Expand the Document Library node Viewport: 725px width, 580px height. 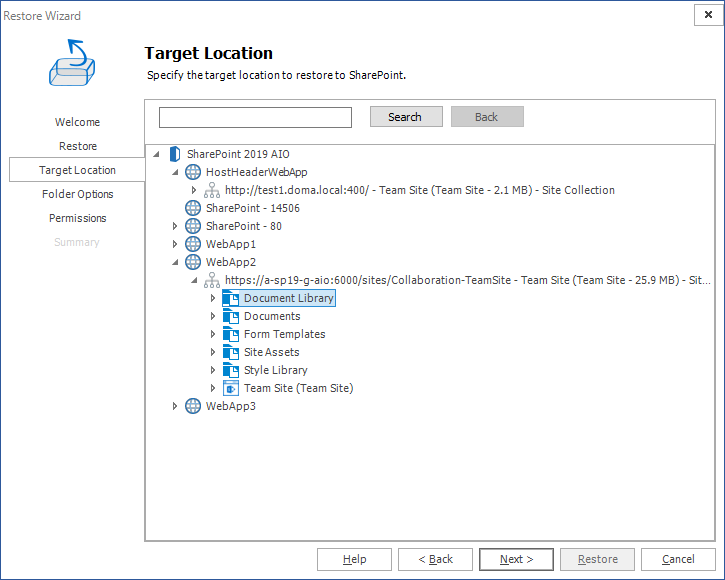(x=213, y=298)
